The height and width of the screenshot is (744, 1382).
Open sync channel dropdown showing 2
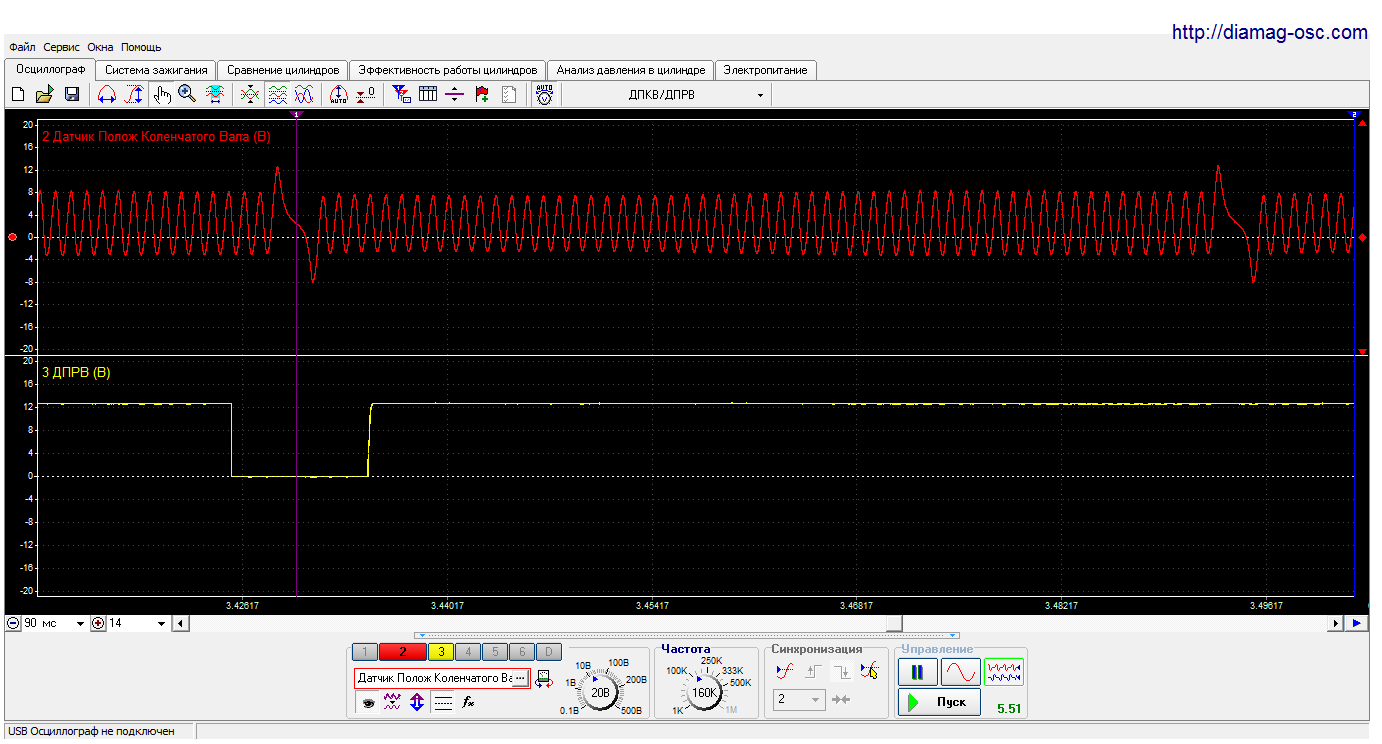pyautogui.click(x=800, y=700)
